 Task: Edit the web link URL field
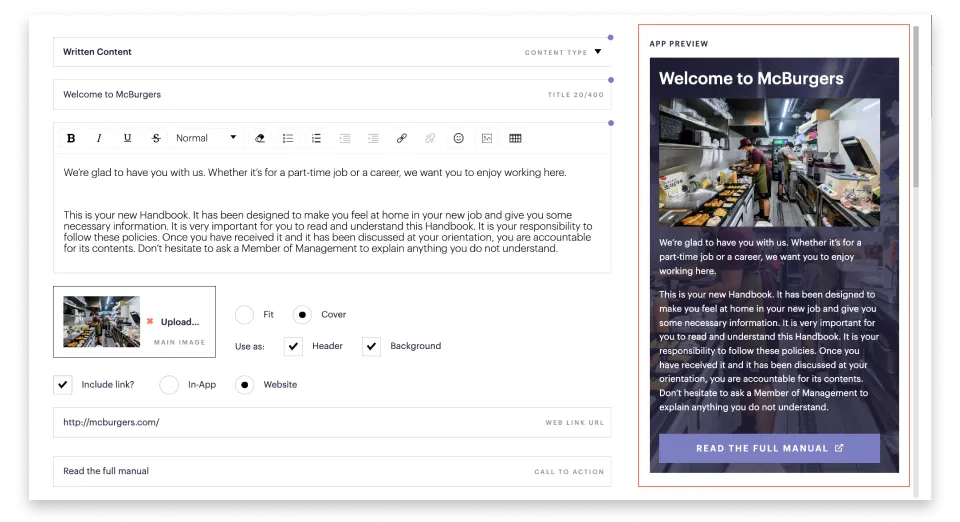(x=332, y=422)
